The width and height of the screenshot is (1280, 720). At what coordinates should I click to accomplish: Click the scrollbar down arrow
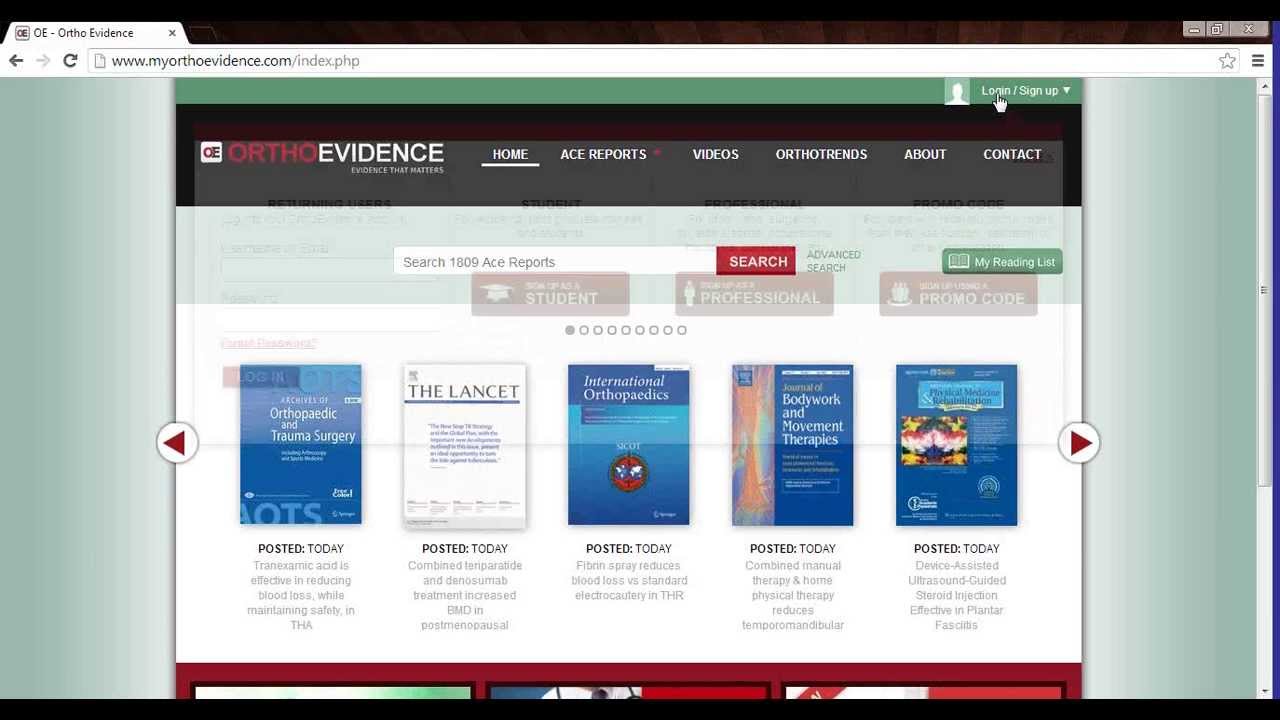pyautogui.click(x=1263, y=691)
